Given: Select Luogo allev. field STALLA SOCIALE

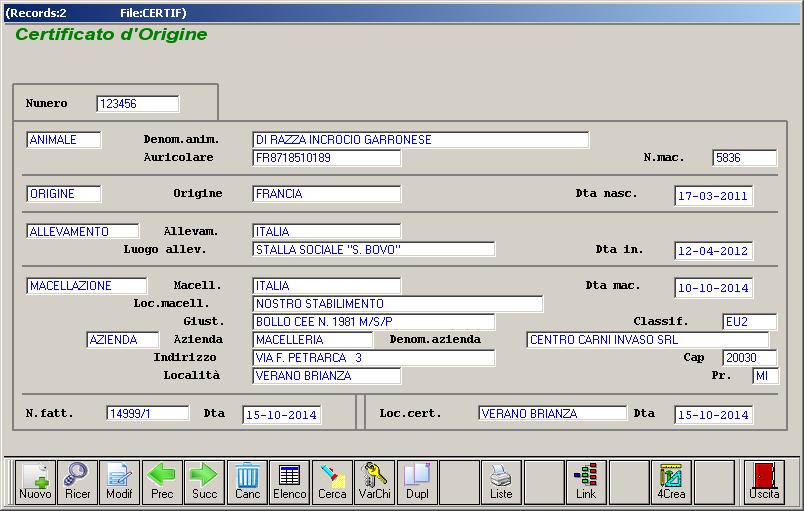Looking at the screenshot, I should [x=373, y=249].
